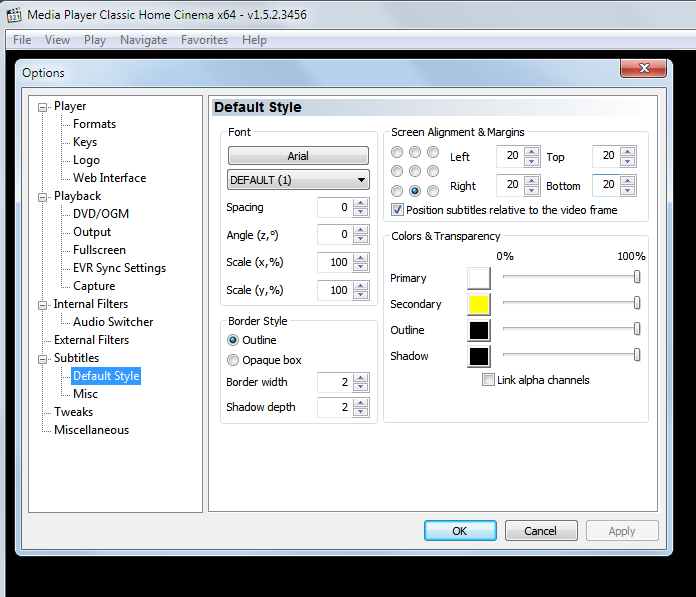Decrease Spacing with down arrow
Viewport: 696px width, 597px height.
(x=360, y=212)
